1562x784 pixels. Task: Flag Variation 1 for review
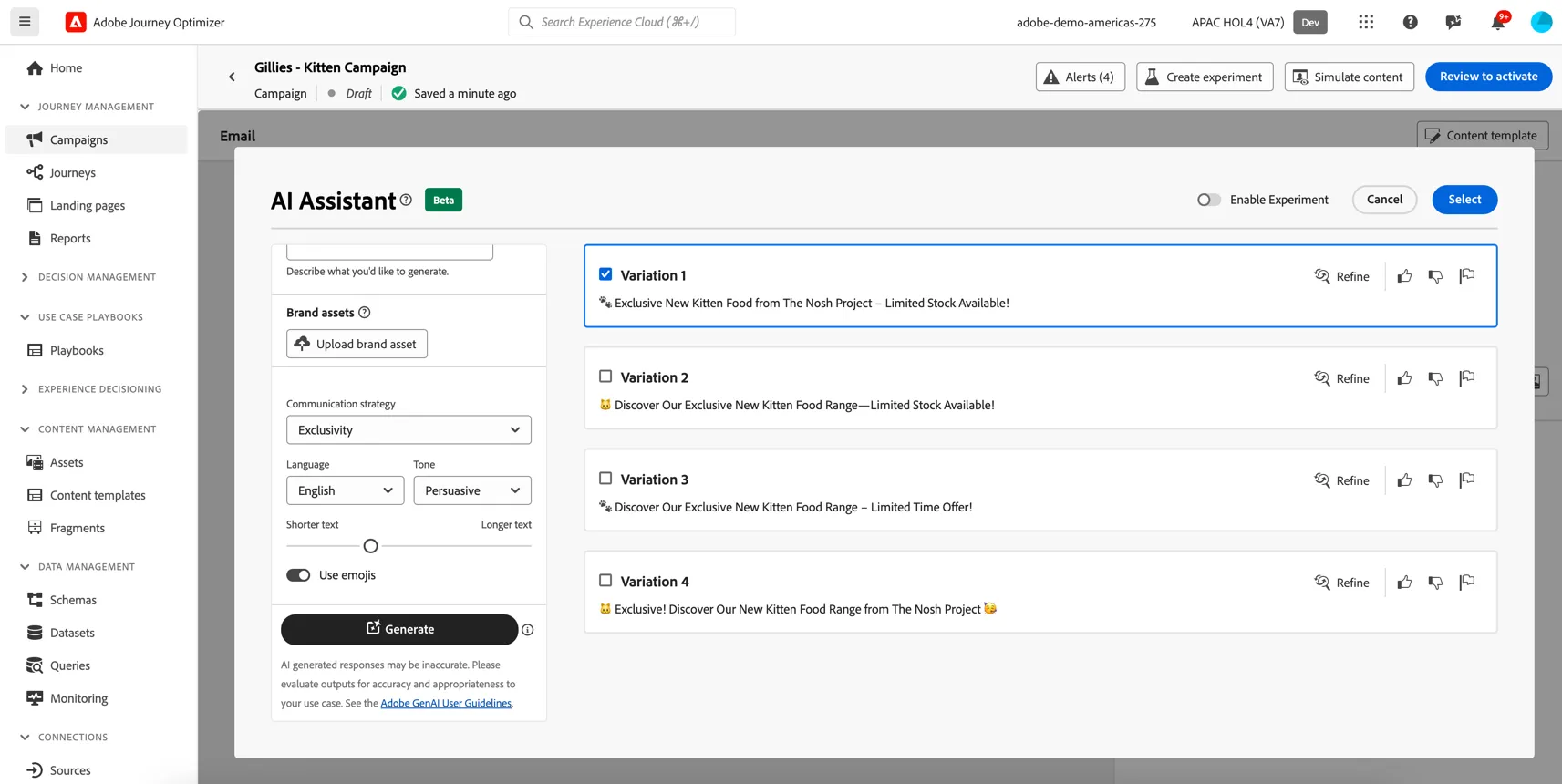click(1466, 276)
